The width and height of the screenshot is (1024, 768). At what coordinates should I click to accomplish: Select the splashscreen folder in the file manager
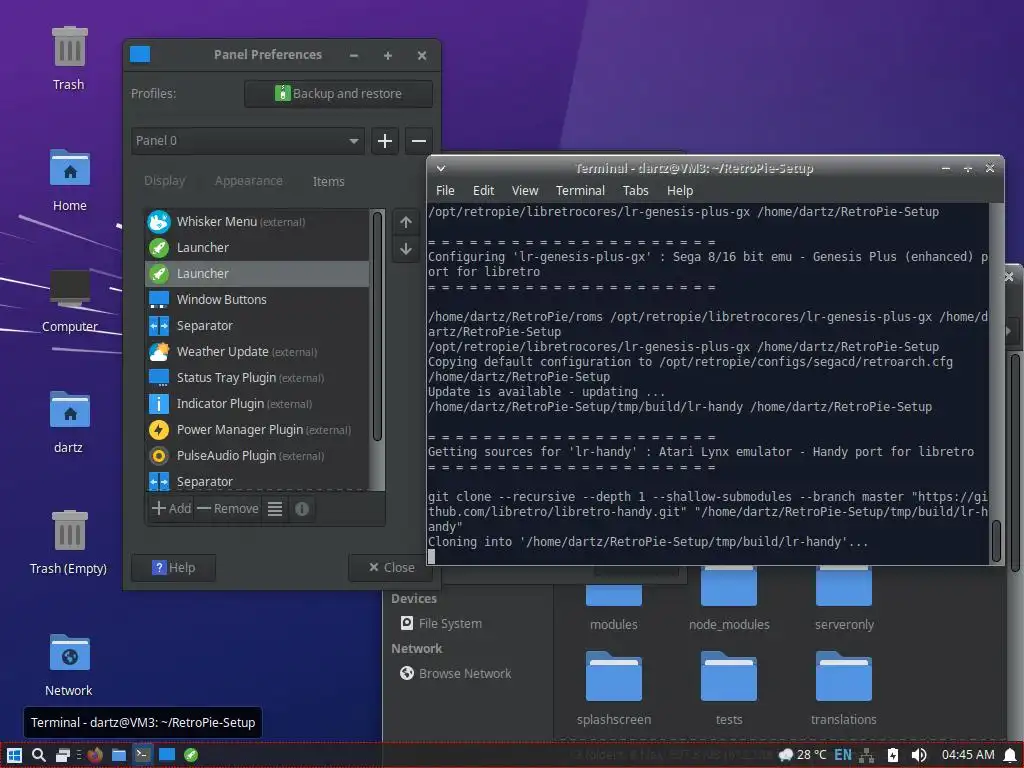[x=614, y=689]
